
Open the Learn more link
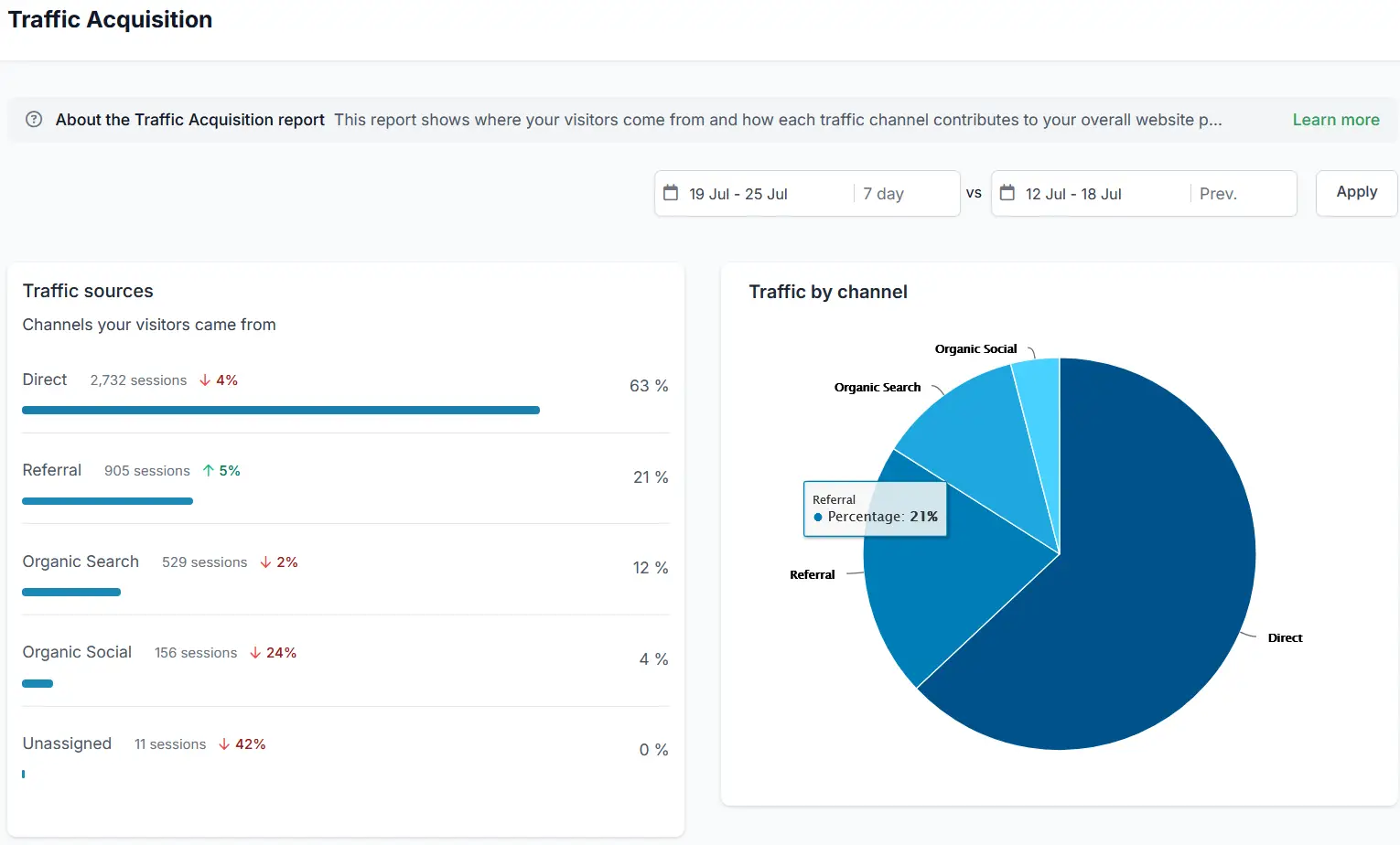(1336, 120)
